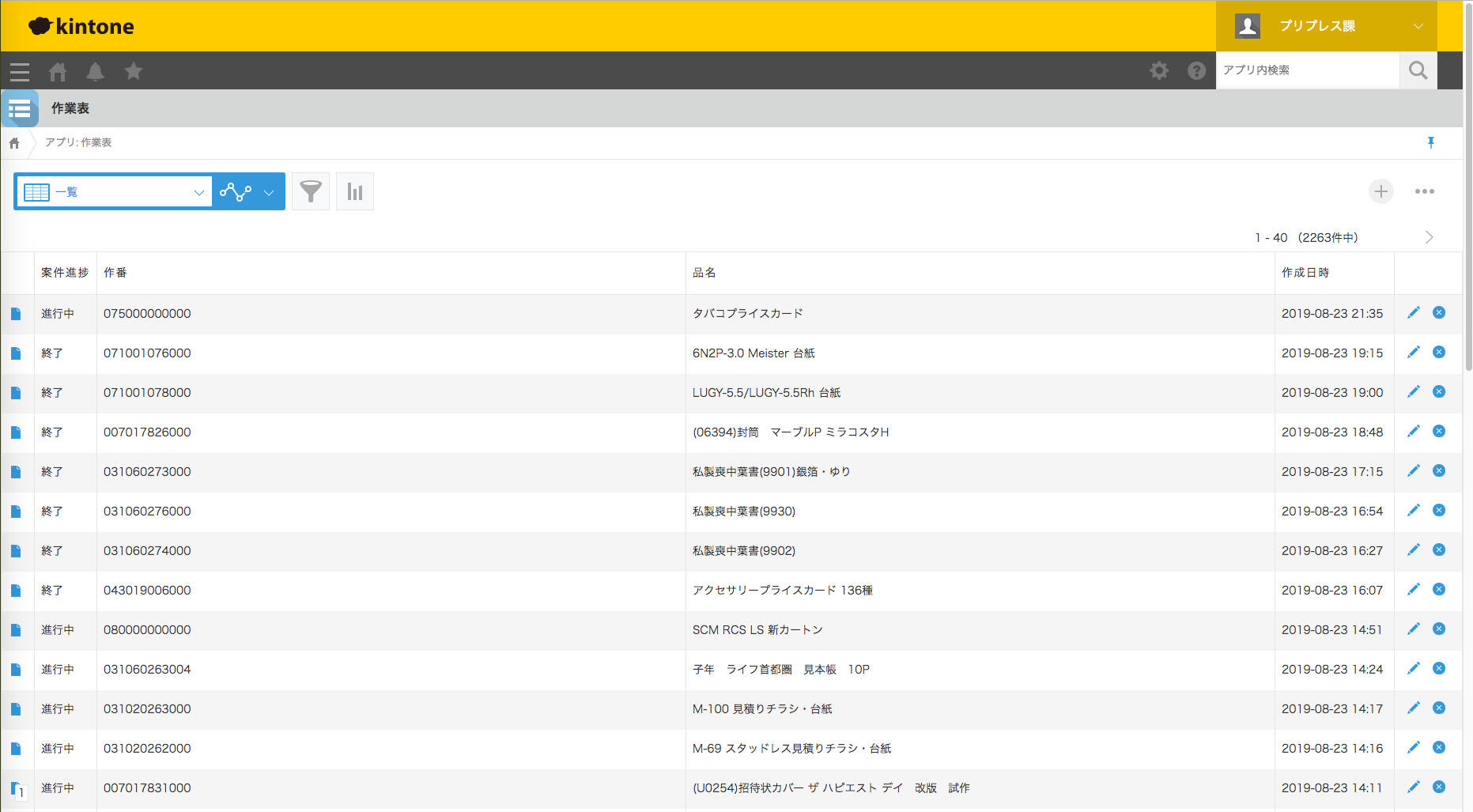Viewport: 1473px width, 812px height.
Task: Open the help question mark icon
Action: pos(1197,70)
